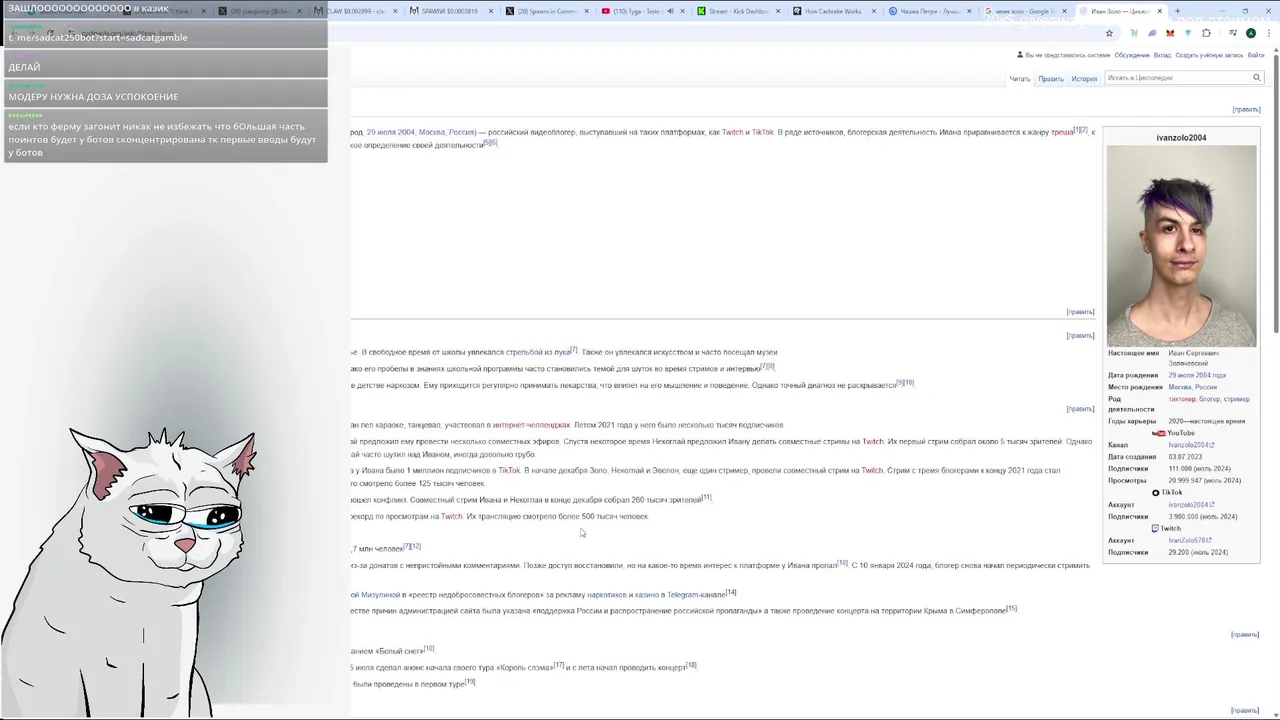Switch to the Stream - Kick Dashboard tab
1280x720 pixels.
click(x=735, y=11)
